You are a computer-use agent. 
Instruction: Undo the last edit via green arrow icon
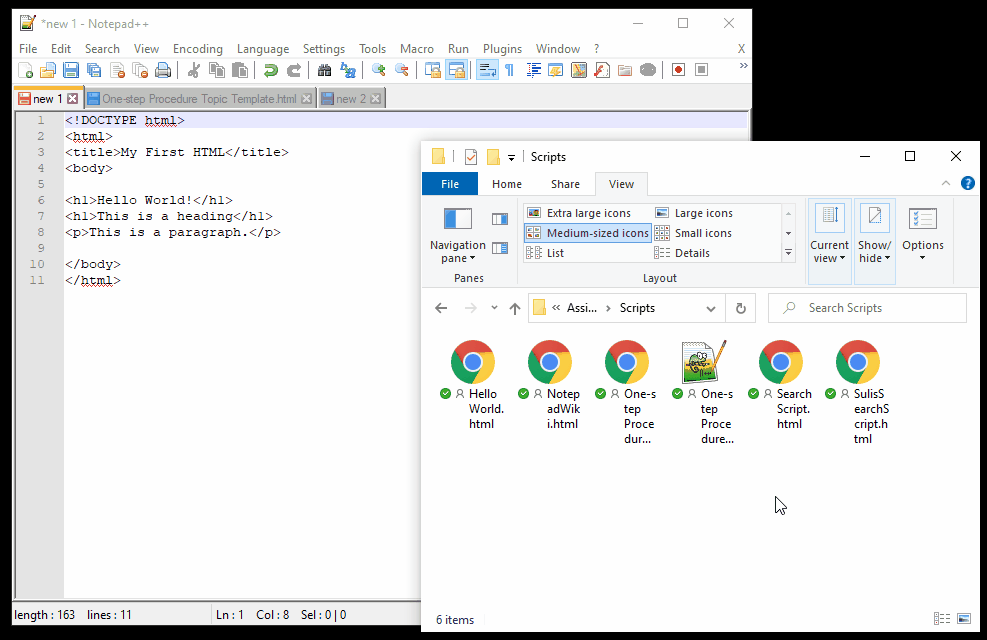271,70
